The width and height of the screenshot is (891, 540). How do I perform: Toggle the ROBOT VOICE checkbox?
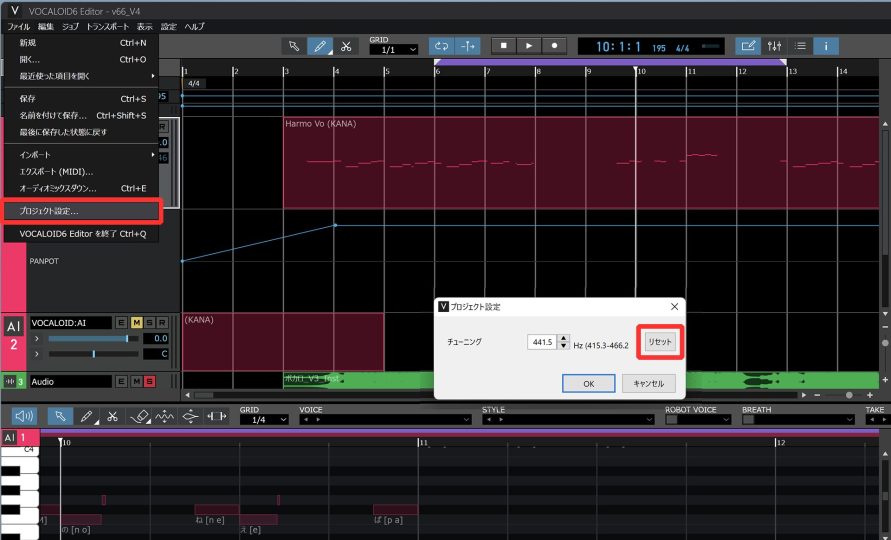[x=672, y=419]
